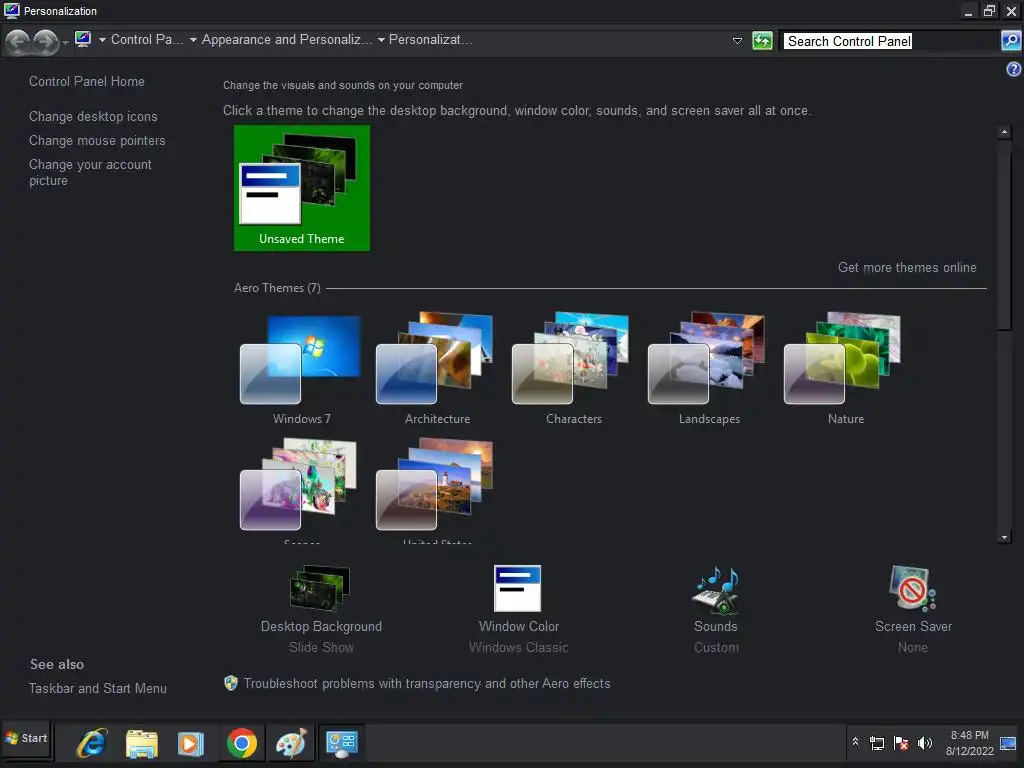Click the volume speaker tray icon
1024x768 pixels.
click(925, 743)
